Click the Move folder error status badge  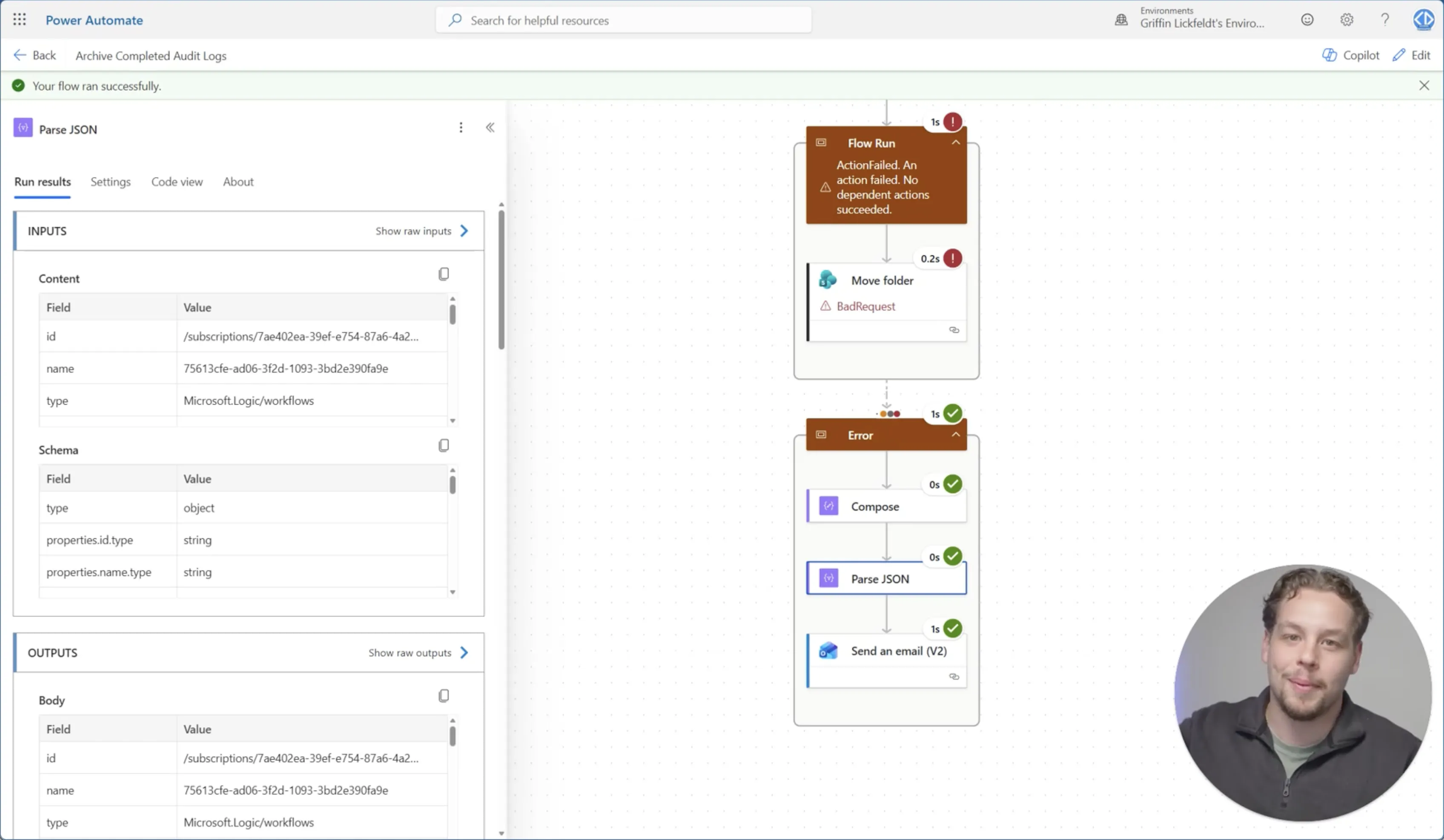click(x=953, y=258)
